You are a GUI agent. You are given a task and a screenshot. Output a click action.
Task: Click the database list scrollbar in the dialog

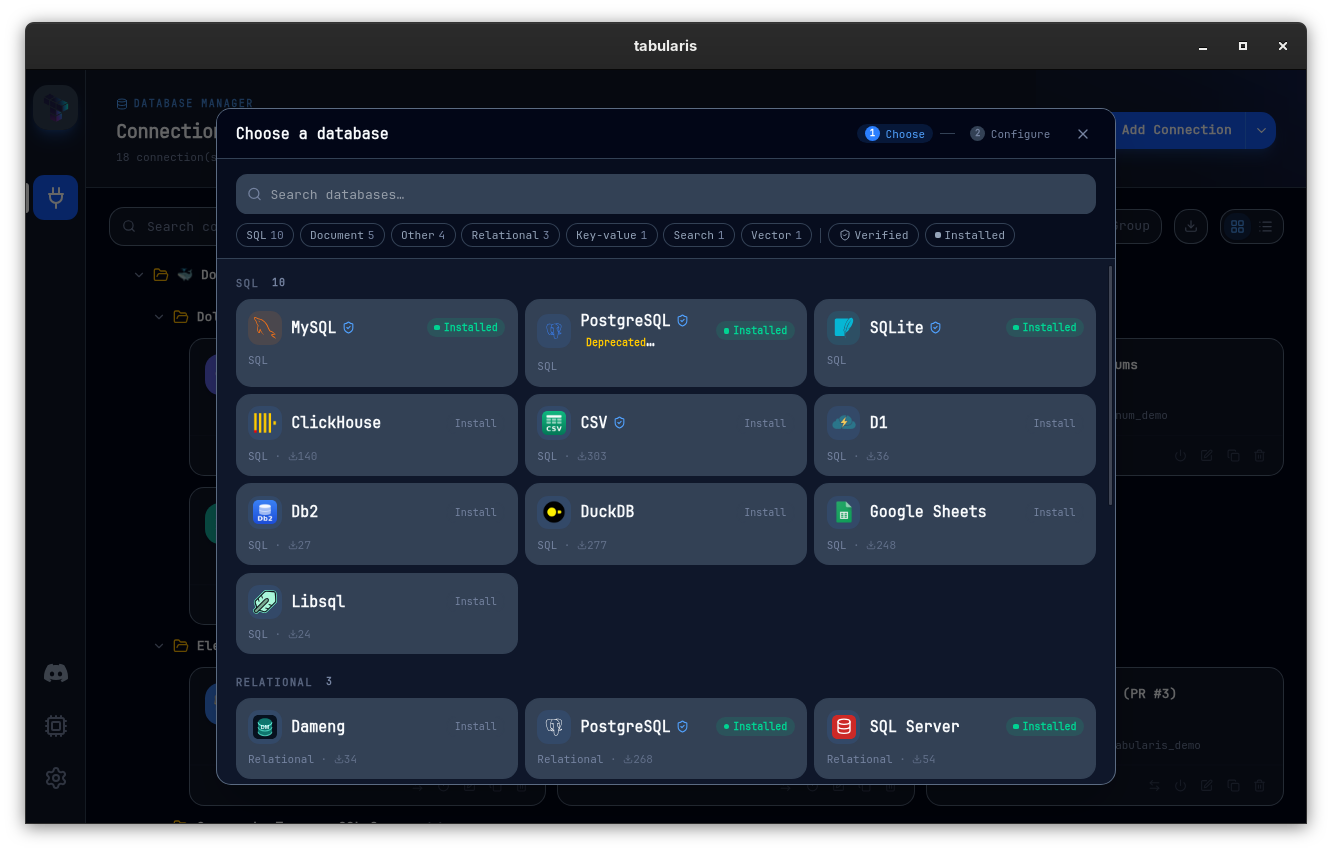pyautogui.click(x=1110, y=385)
